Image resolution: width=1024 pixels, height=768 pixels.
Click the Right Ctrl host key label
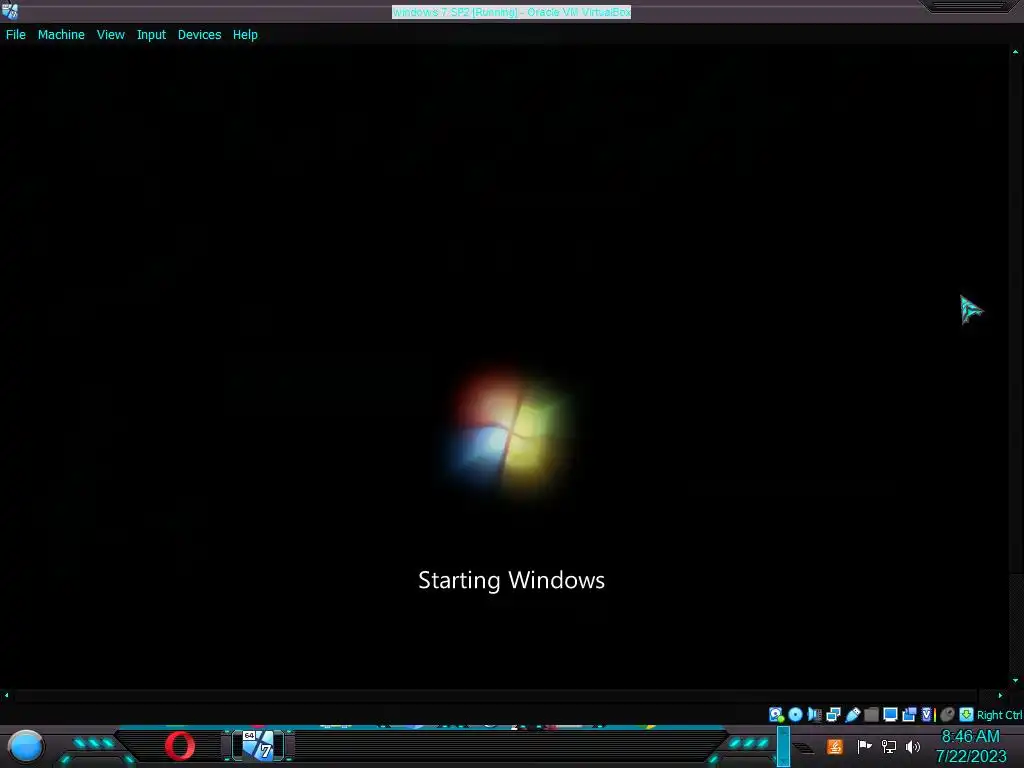pyautogui.click(x=999, y=715)
